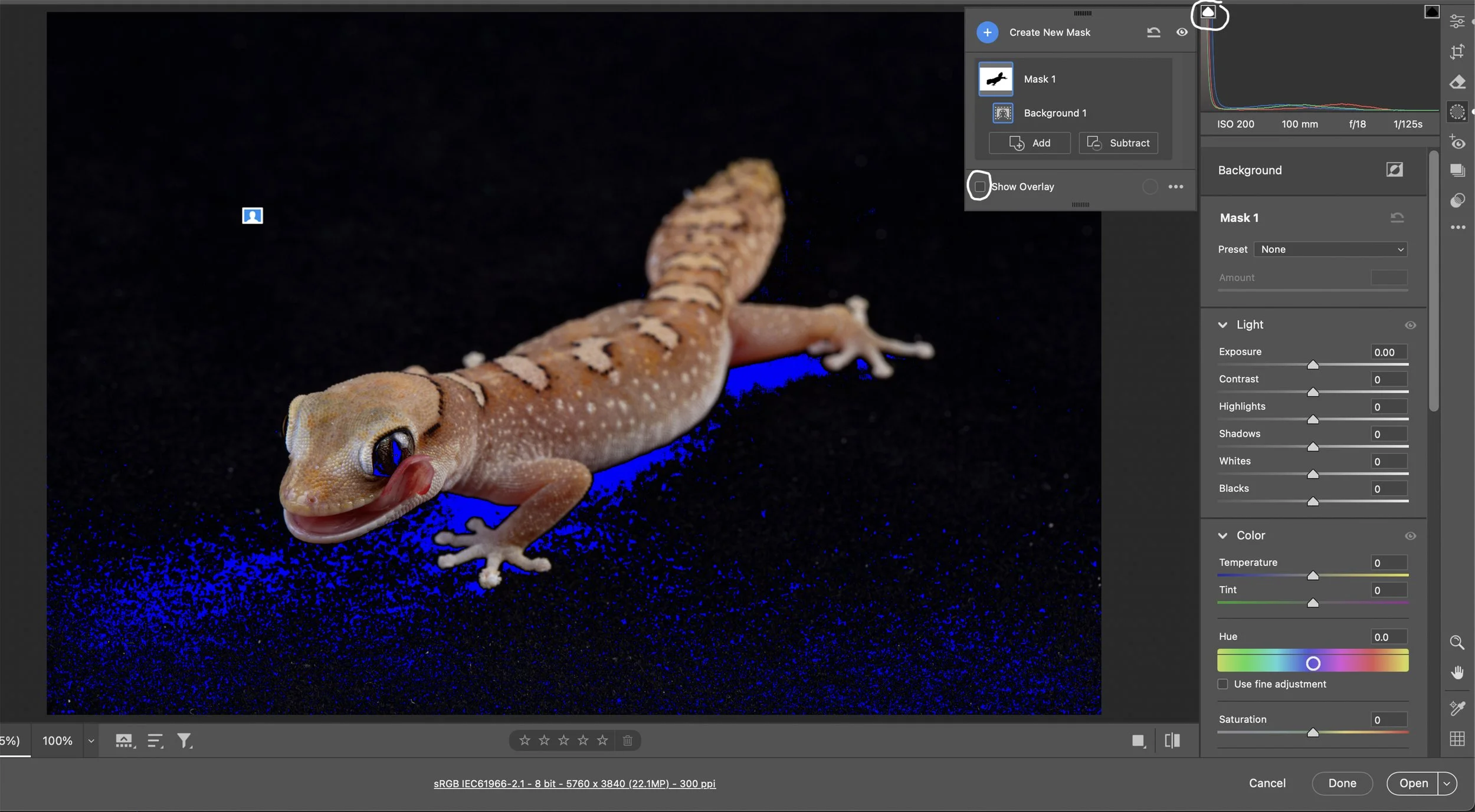Open the zoom level dropdown
The height and width of the screenshot is (812, 1475).
[90, 740]
